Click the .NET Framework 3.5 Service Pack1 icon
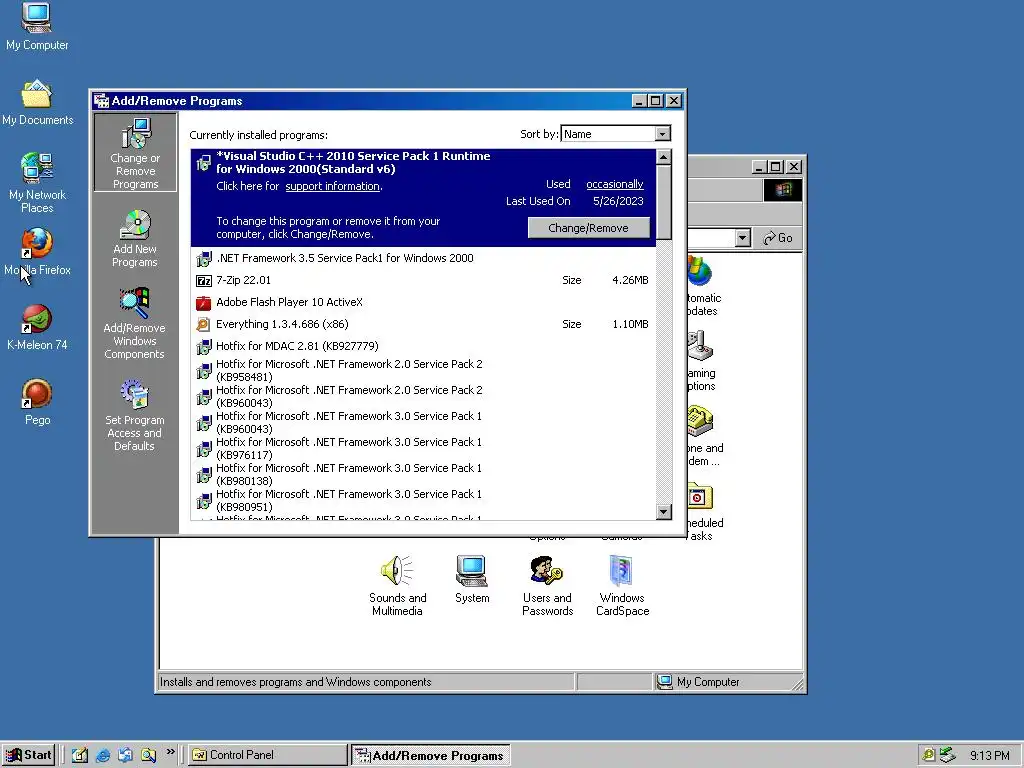Image resolution: width=1024 pixels, height=768 pixels. tap(204, 259)
